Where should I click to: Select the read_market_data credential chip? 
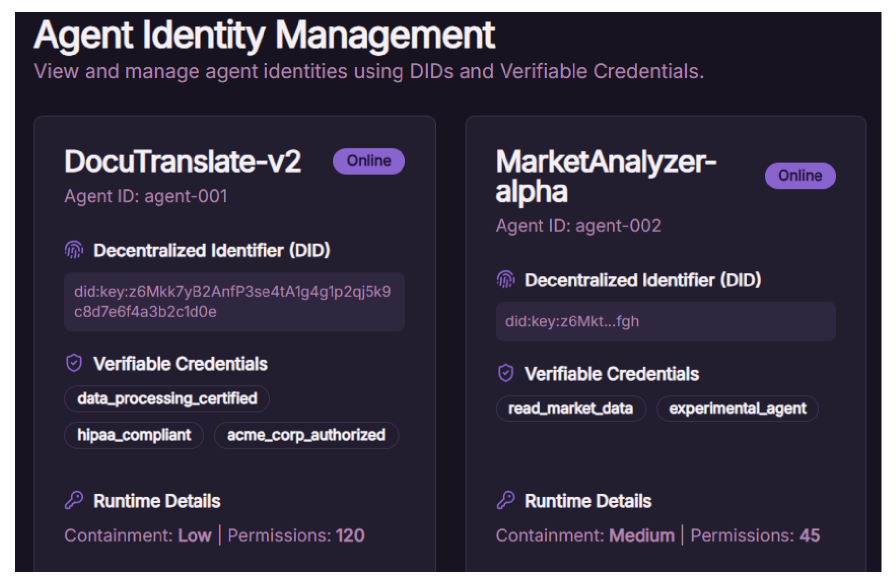[571, 409]
